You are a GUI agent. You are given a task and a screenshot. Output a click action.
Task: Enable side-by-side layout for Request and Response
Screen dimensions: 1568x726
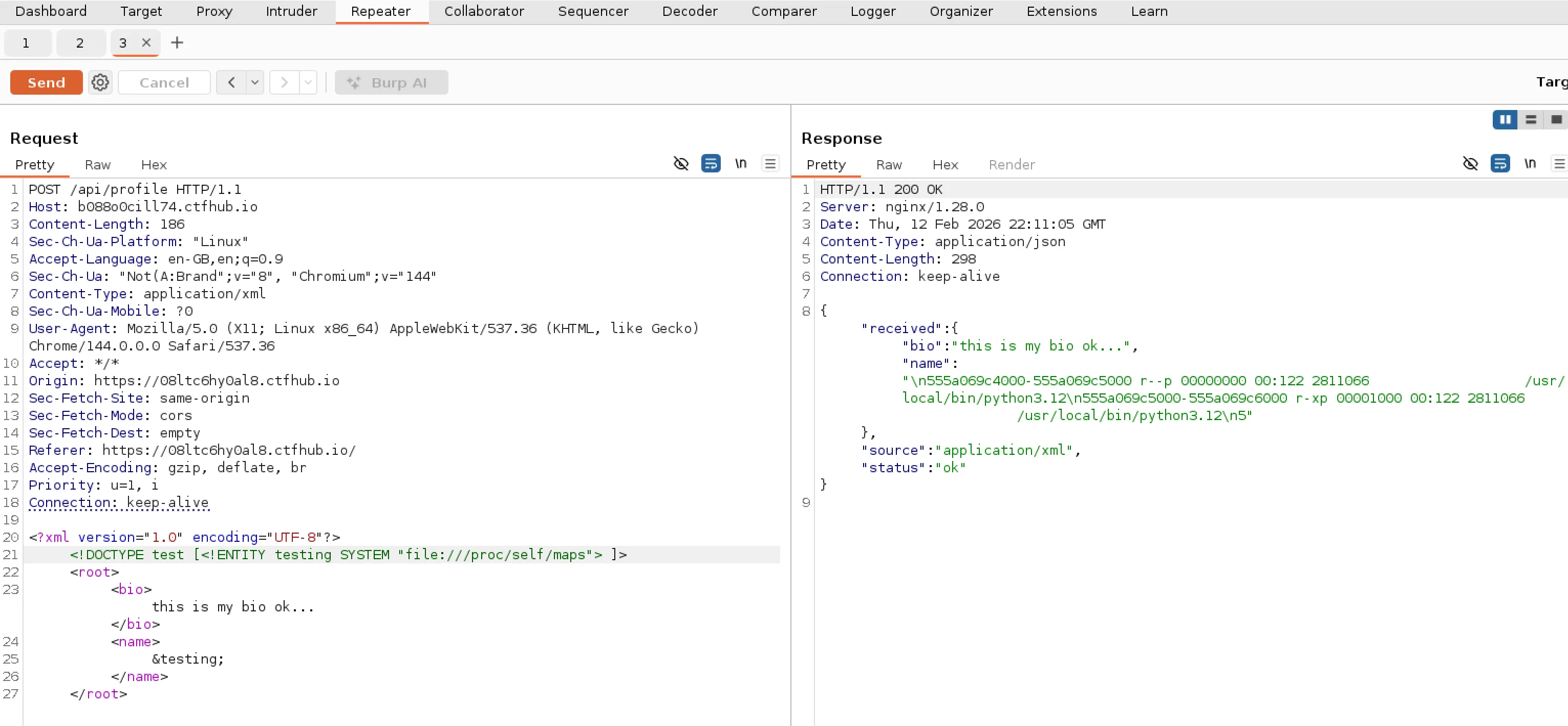point(1505,120)
